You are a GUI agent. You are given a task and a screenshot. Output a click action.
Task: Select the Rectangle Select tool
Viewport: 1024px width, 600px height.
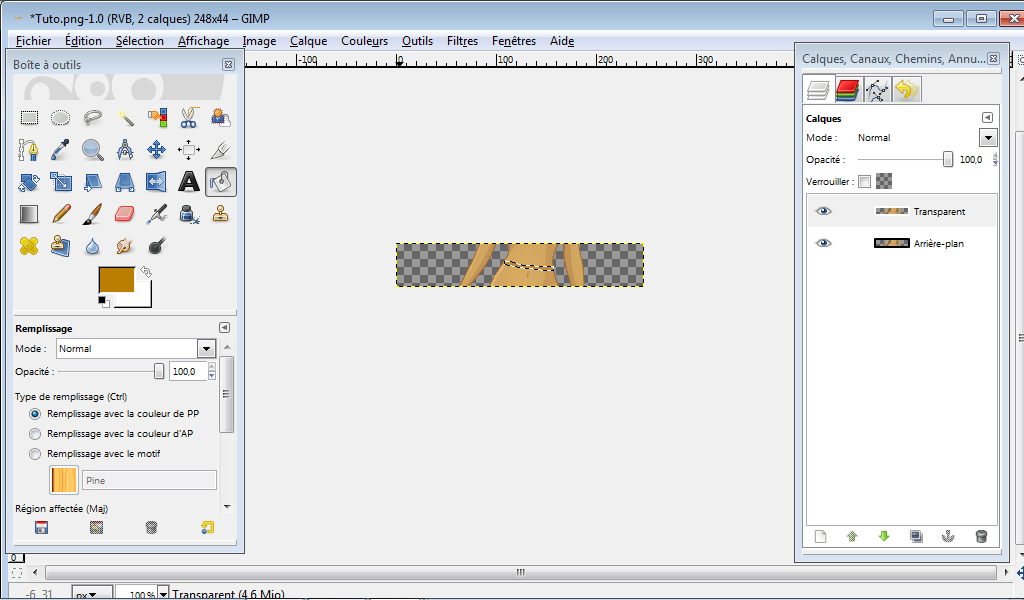click(30, 118)
